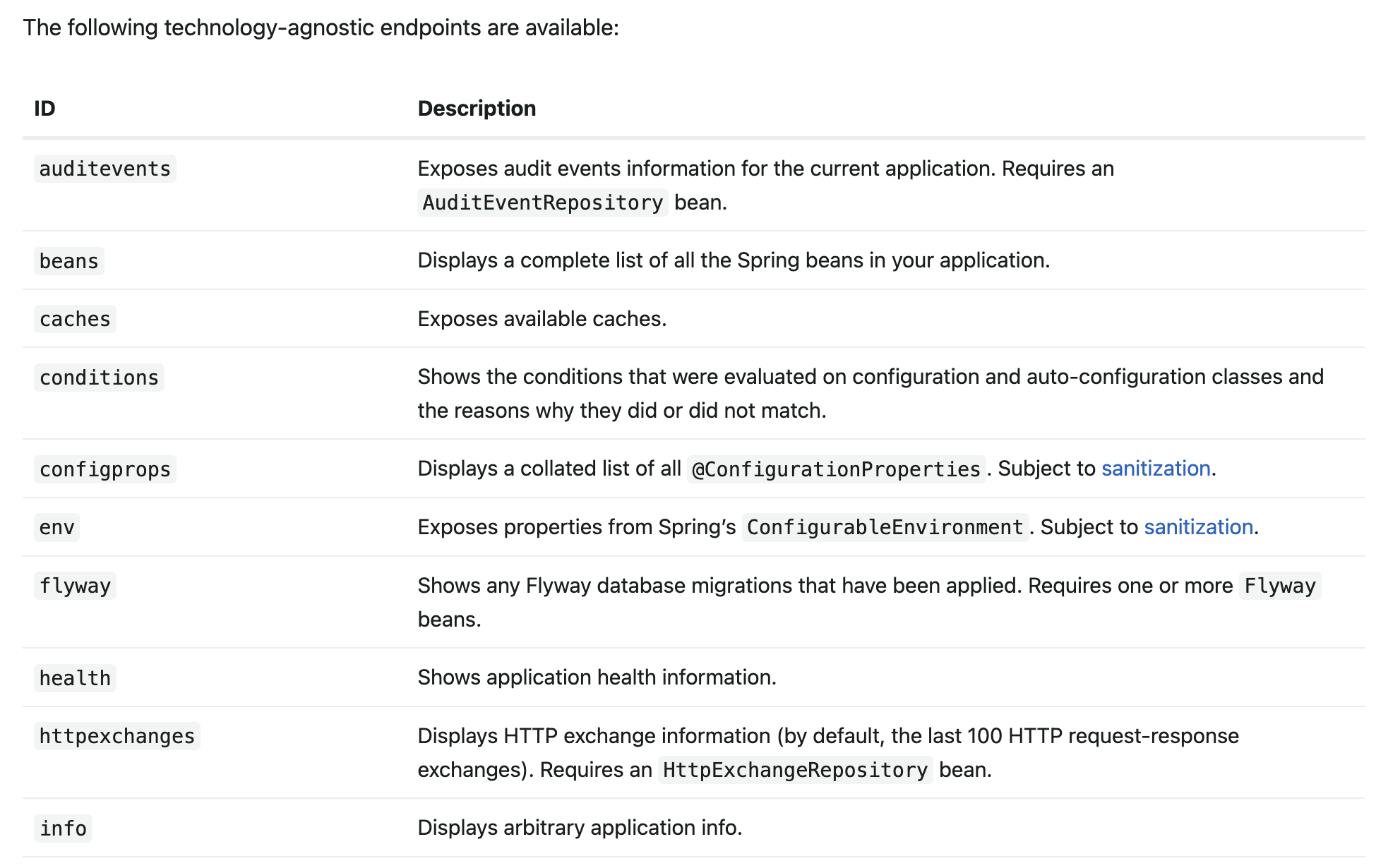Click the AuditEventRepository code token
Viewport: 1388px width, 868px height.
point(542,203)
